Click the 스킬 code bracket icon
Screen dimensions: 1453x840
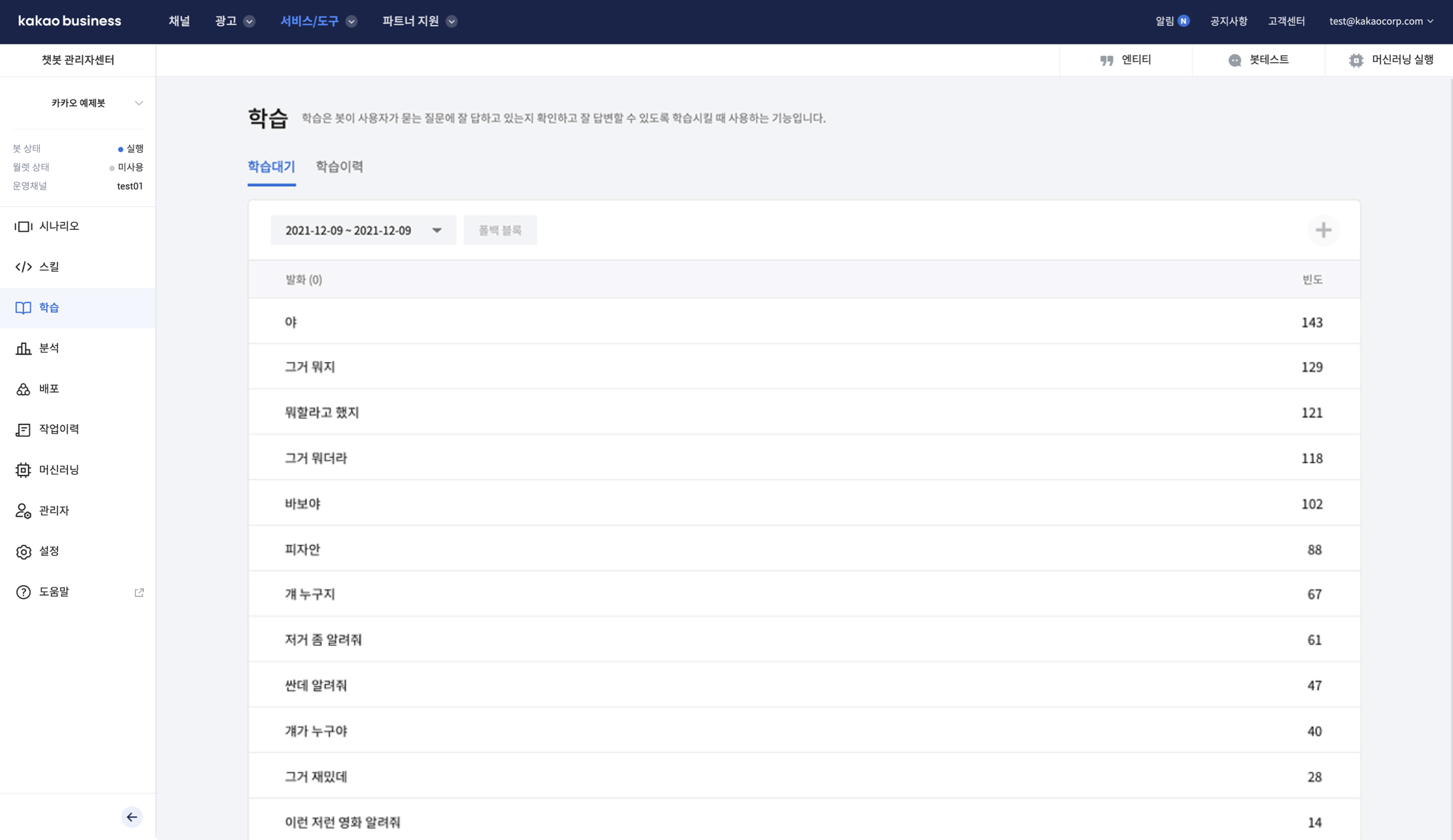pyautogui.click(x=24, y=267)
